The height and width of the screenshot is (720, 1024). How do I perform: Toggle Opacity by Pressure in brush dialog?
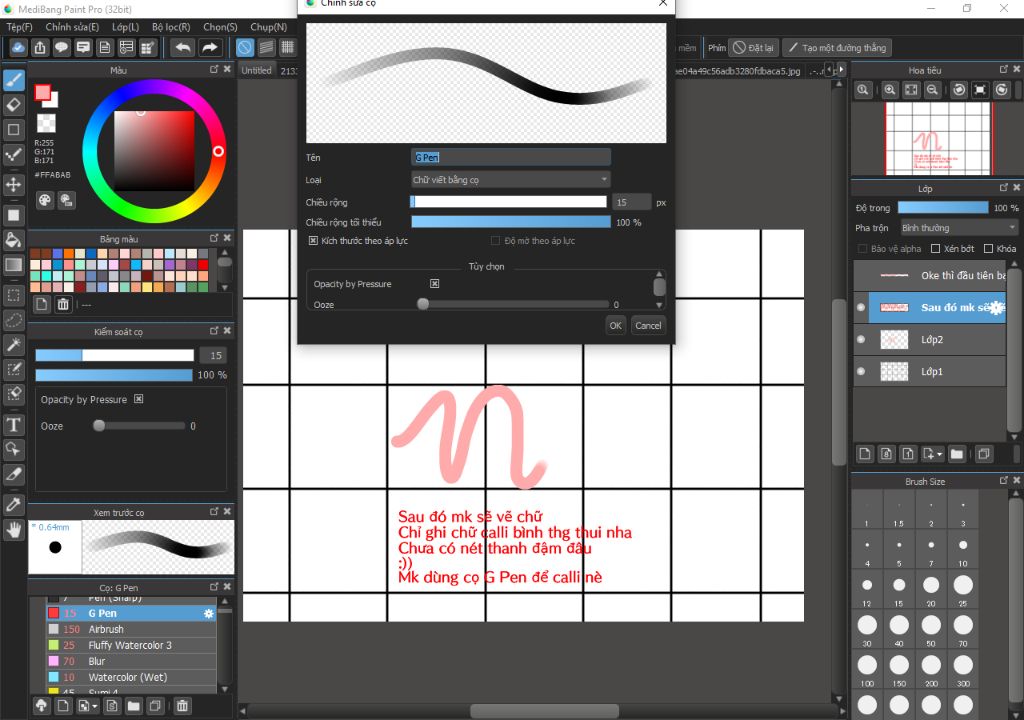(434, 284)
